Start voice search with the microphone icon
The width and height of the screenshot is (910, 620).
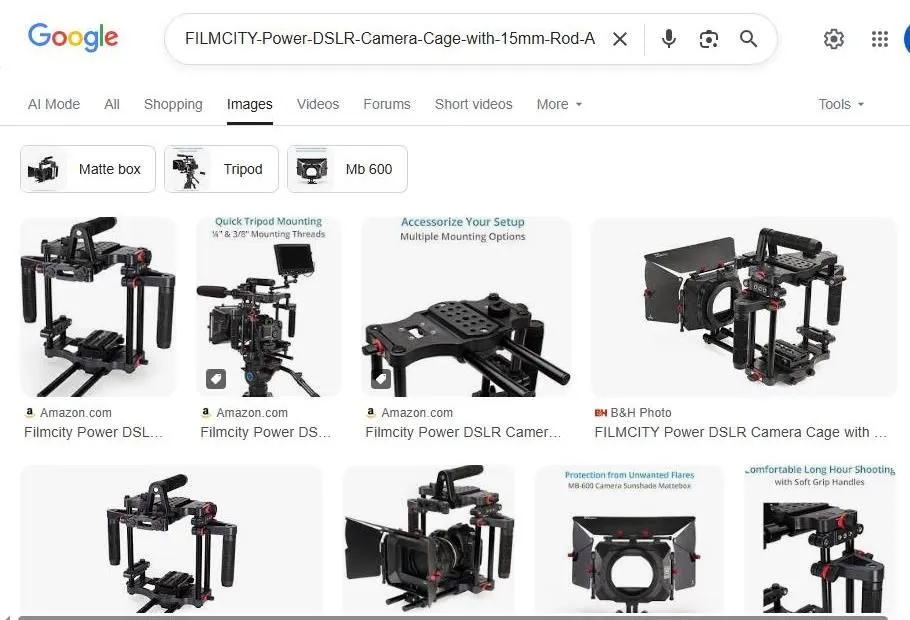pos(669,39)
